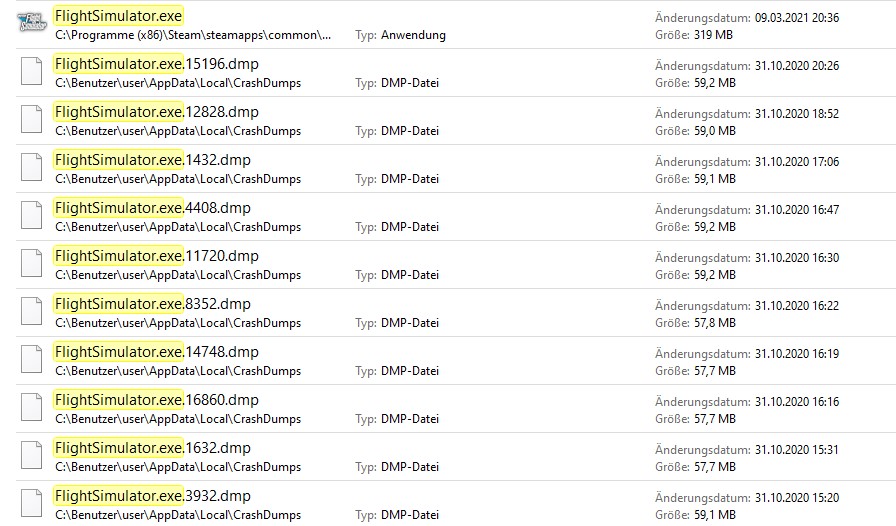Click the date 31.10.2020 15:31
Viewport: 896px width, 526px height.
pos(797,451)
